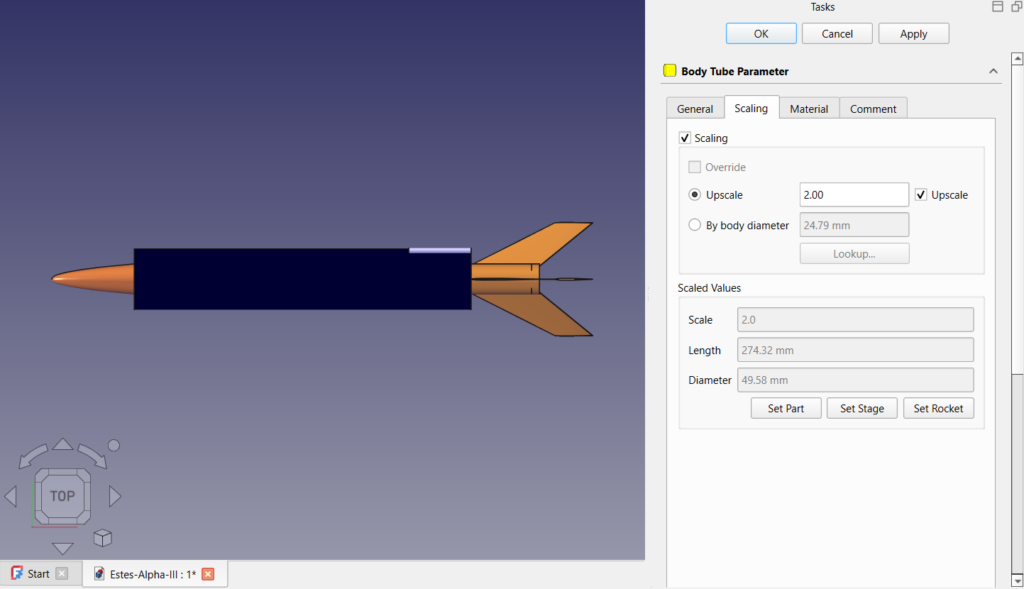Collapse the Body Tube Parameter section
1024x589 pixels.
click(993, 71)
